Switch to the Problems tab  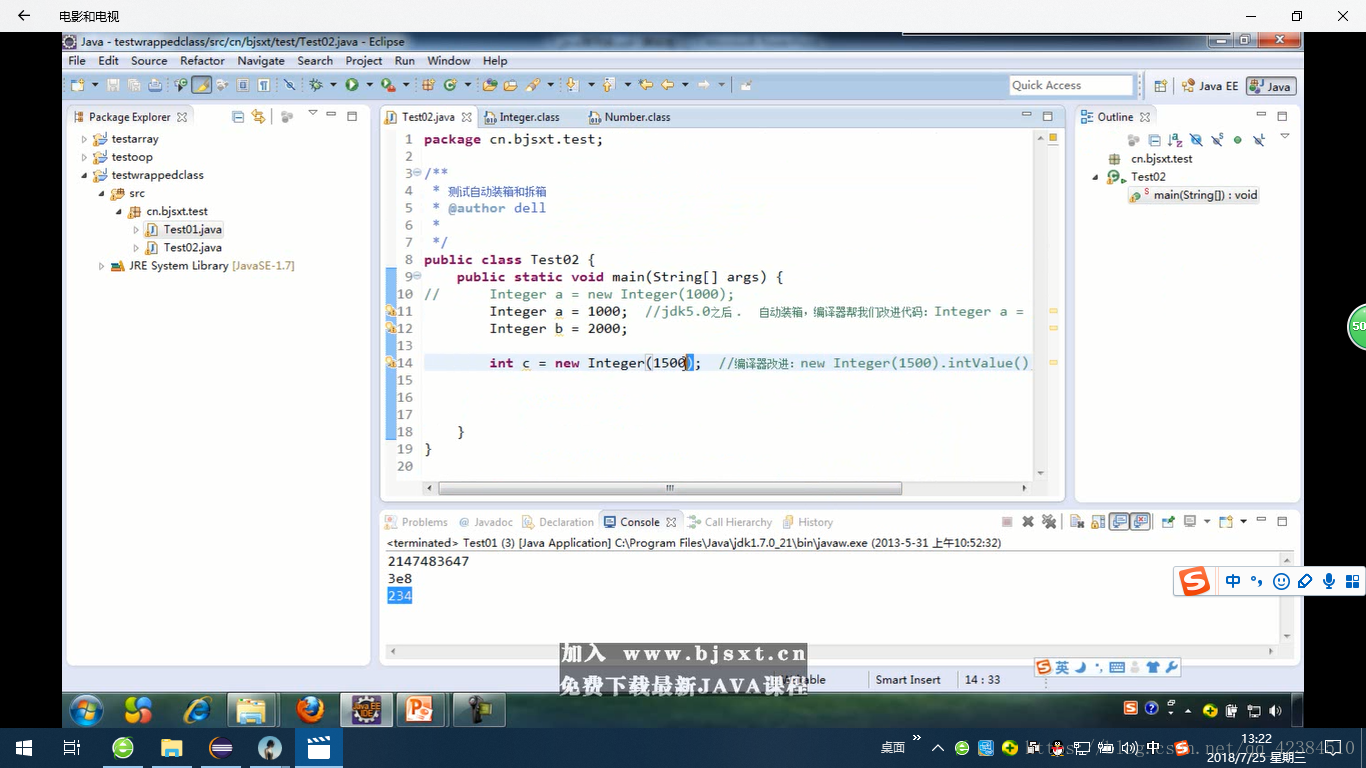coord(417,522)
